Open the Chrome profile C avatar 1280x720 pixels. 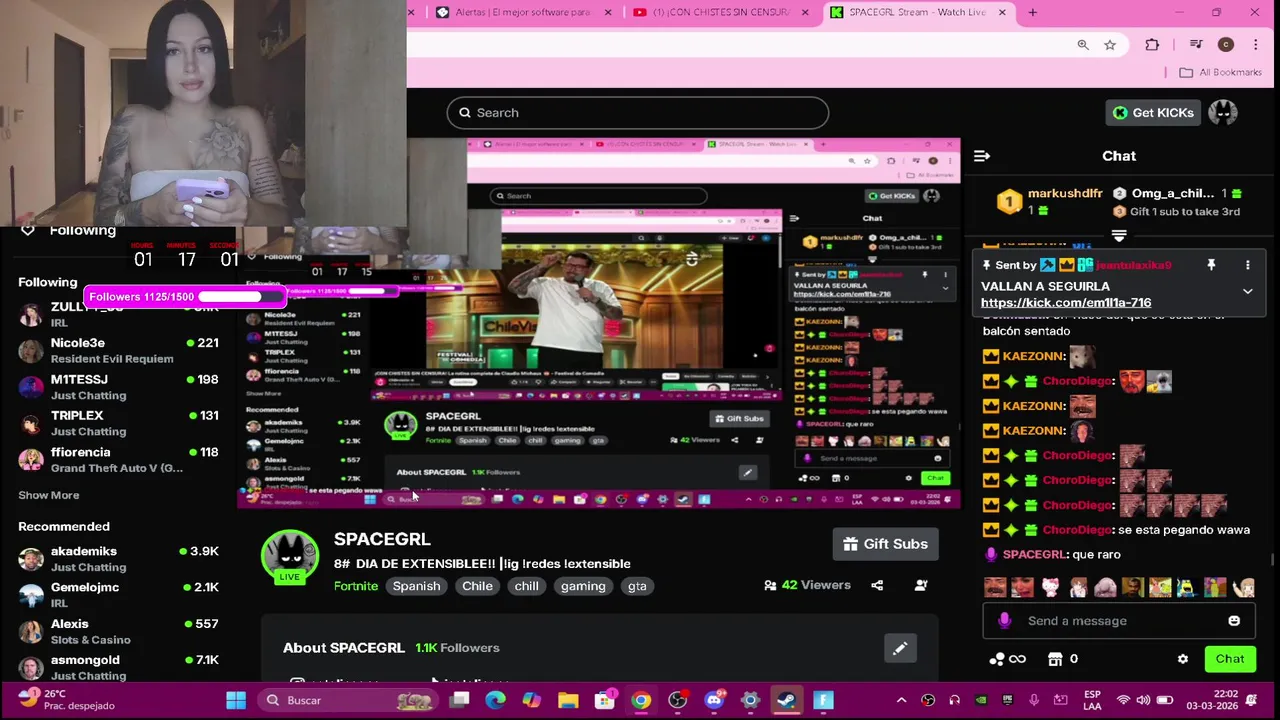[x=1226, y=44]
